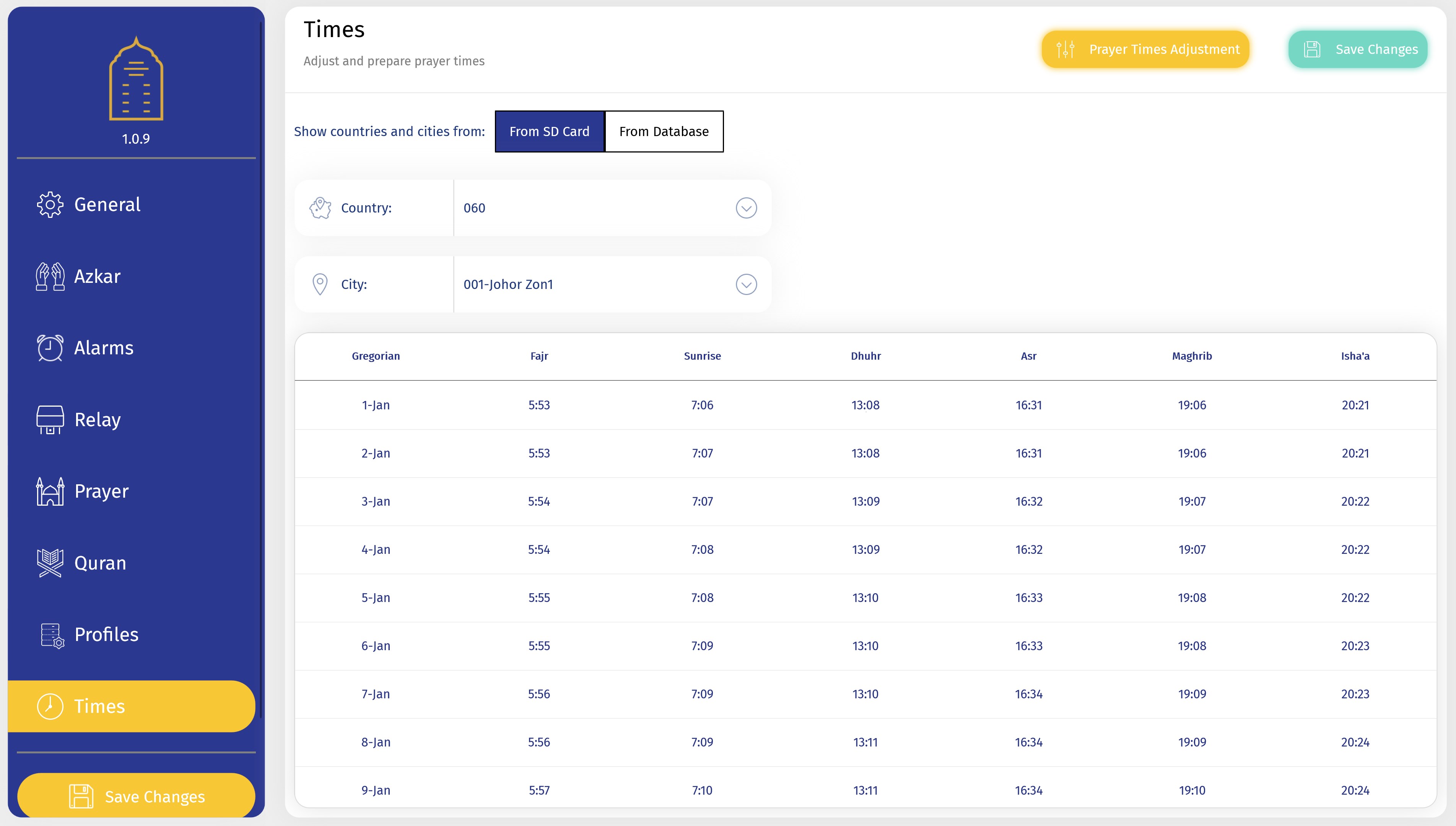The image size is (1456, 826).
Task: Click the mosque logo above version number
Action: (136, 80)
